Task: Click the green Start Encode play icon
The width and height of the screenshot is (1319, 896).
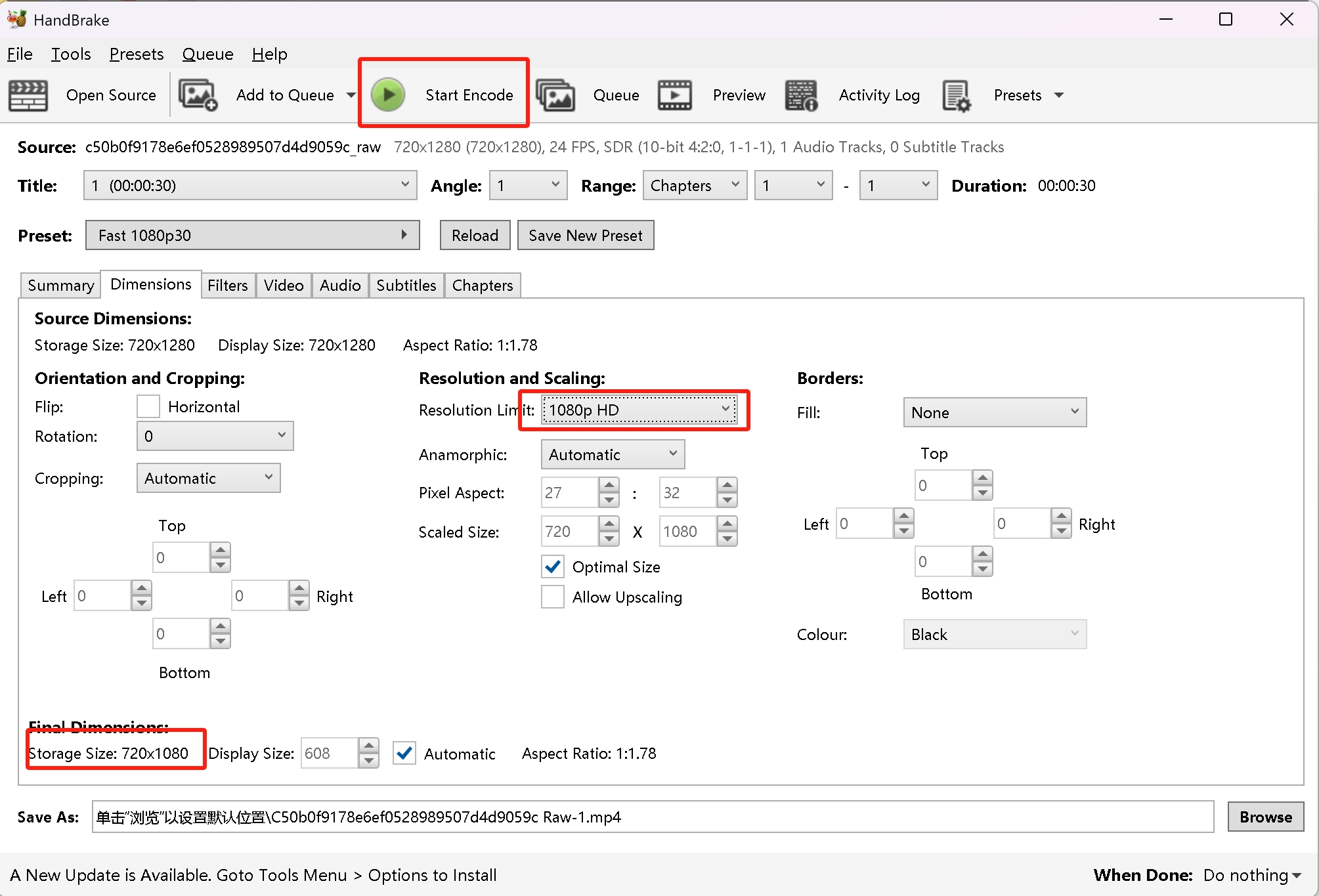Action: [388, 95]
